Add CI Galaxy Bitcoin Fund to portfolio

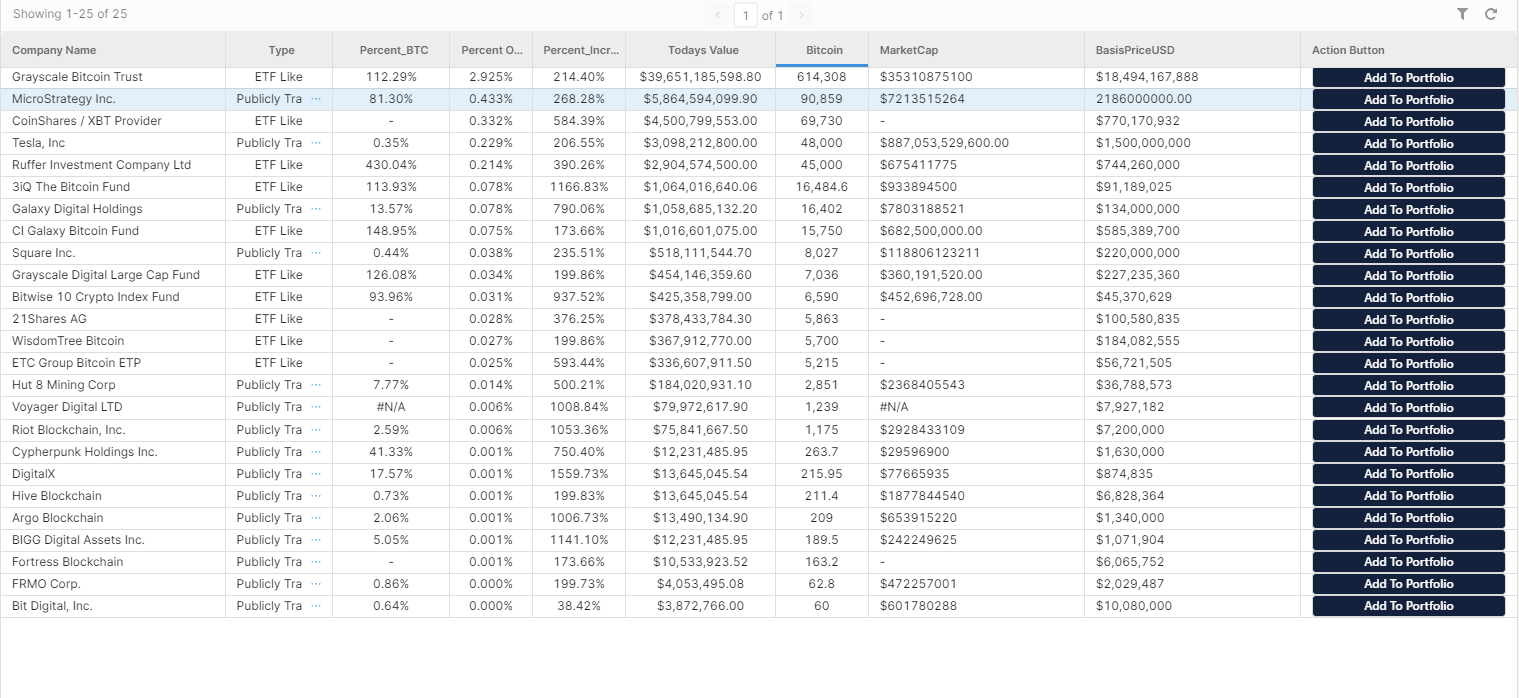coord(1408,232)
